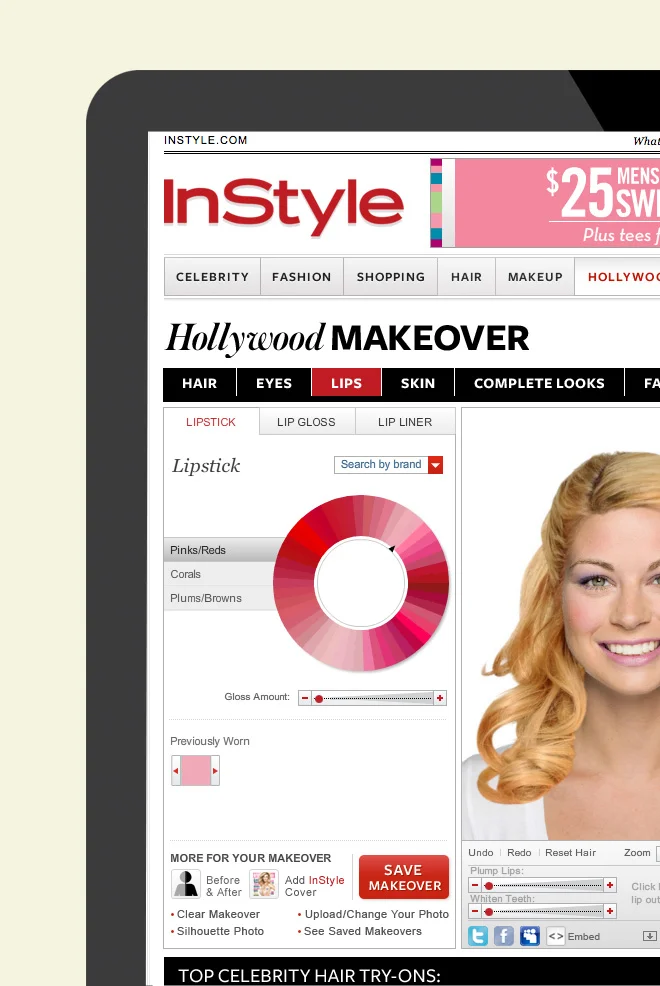The height and width of the screenshot is (986, 660).
Task: Click the Silhouette Photo link
Action: (x=220, y=931)
